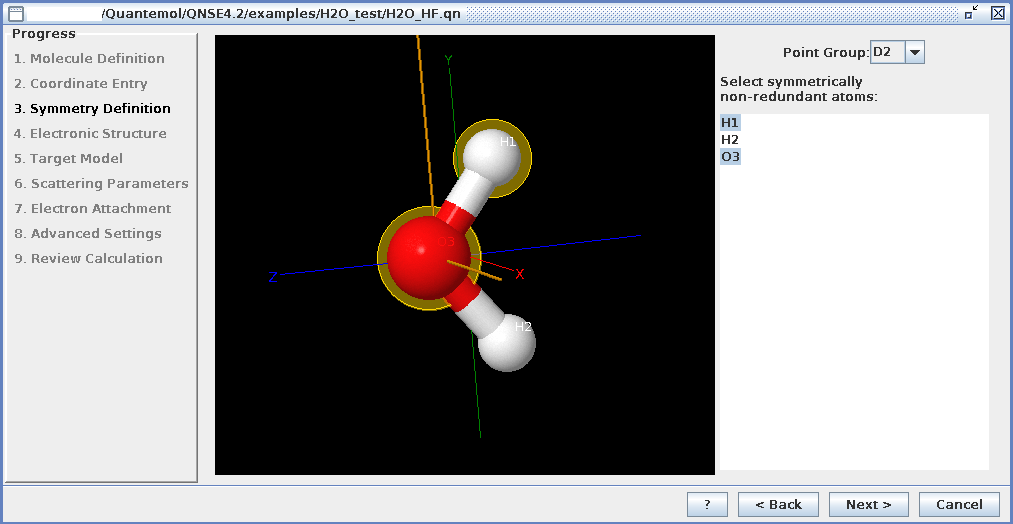Open step 9 Review Calculation
This screenshot has height=524, width=1013.
click(x=88, y=259)
